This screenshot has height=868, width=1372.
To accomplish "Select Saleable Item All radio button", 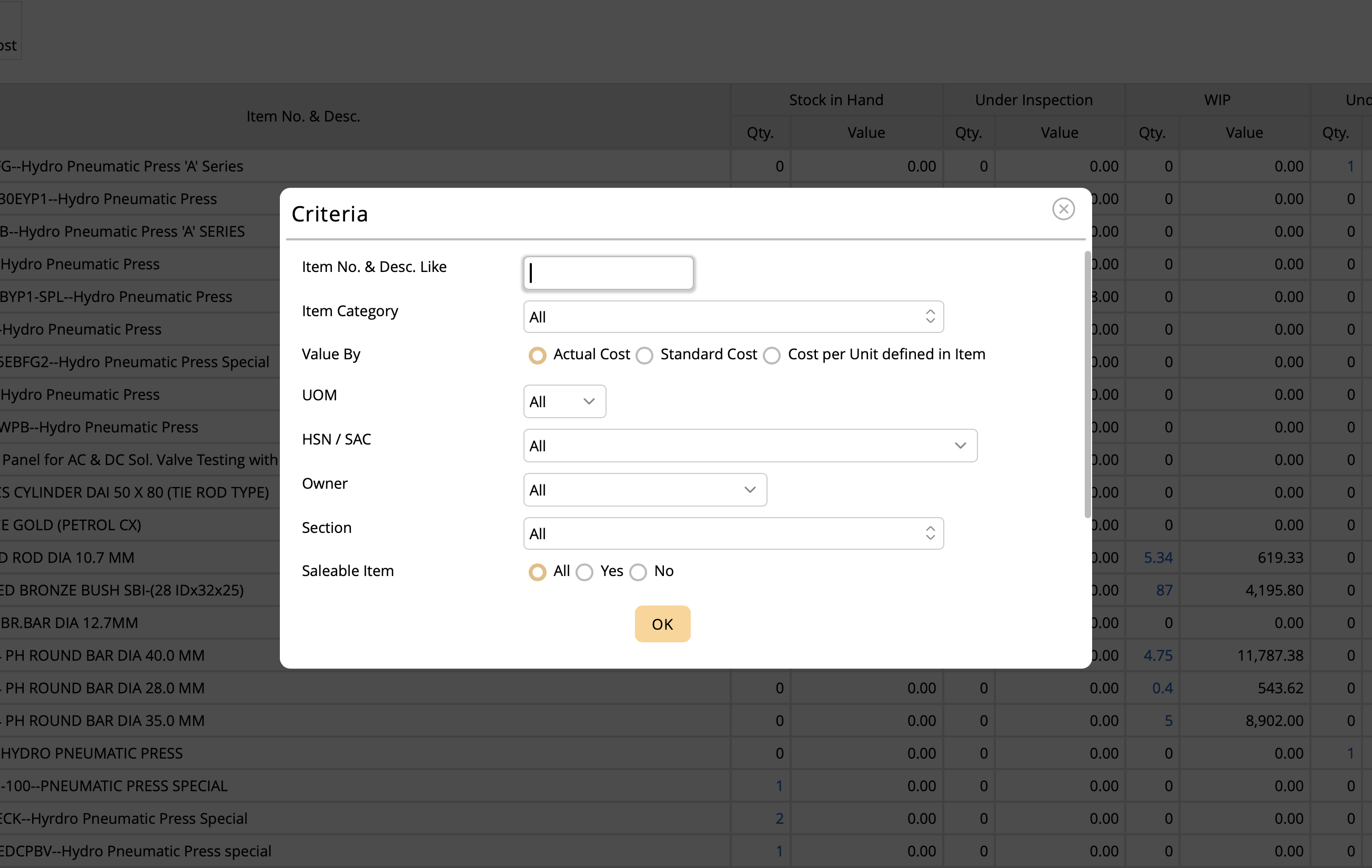I will point(537,572).
